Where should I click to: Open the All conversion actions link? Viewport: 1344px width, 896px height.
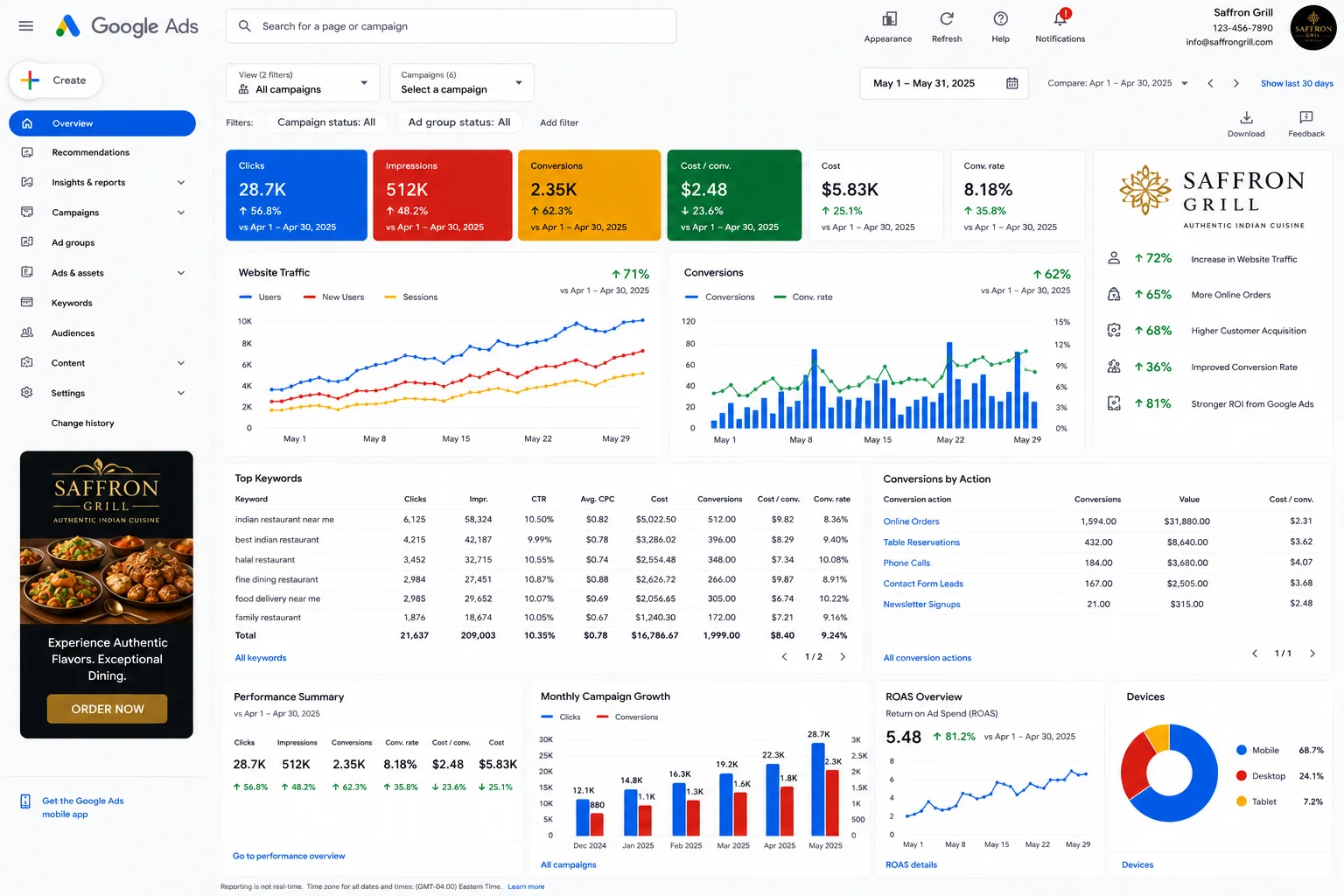tap(927, 658)
